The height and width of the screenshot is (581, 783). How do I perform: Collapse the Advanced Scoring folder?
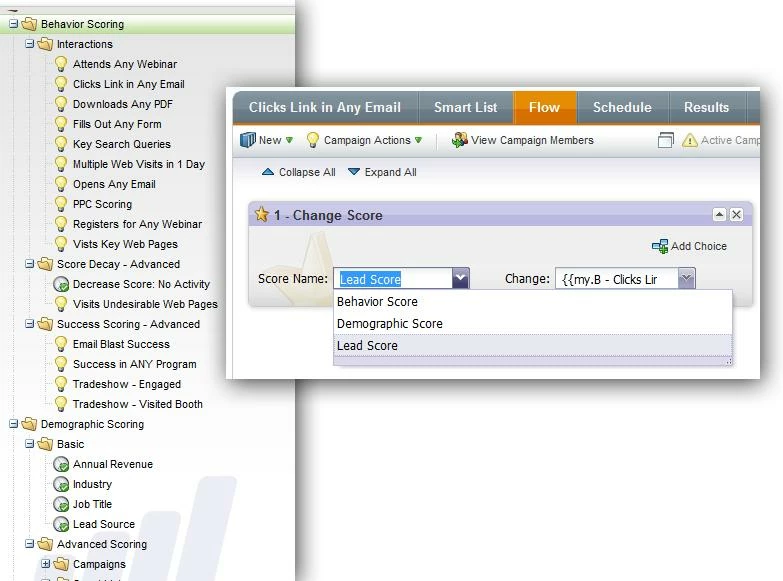point(29,544)
